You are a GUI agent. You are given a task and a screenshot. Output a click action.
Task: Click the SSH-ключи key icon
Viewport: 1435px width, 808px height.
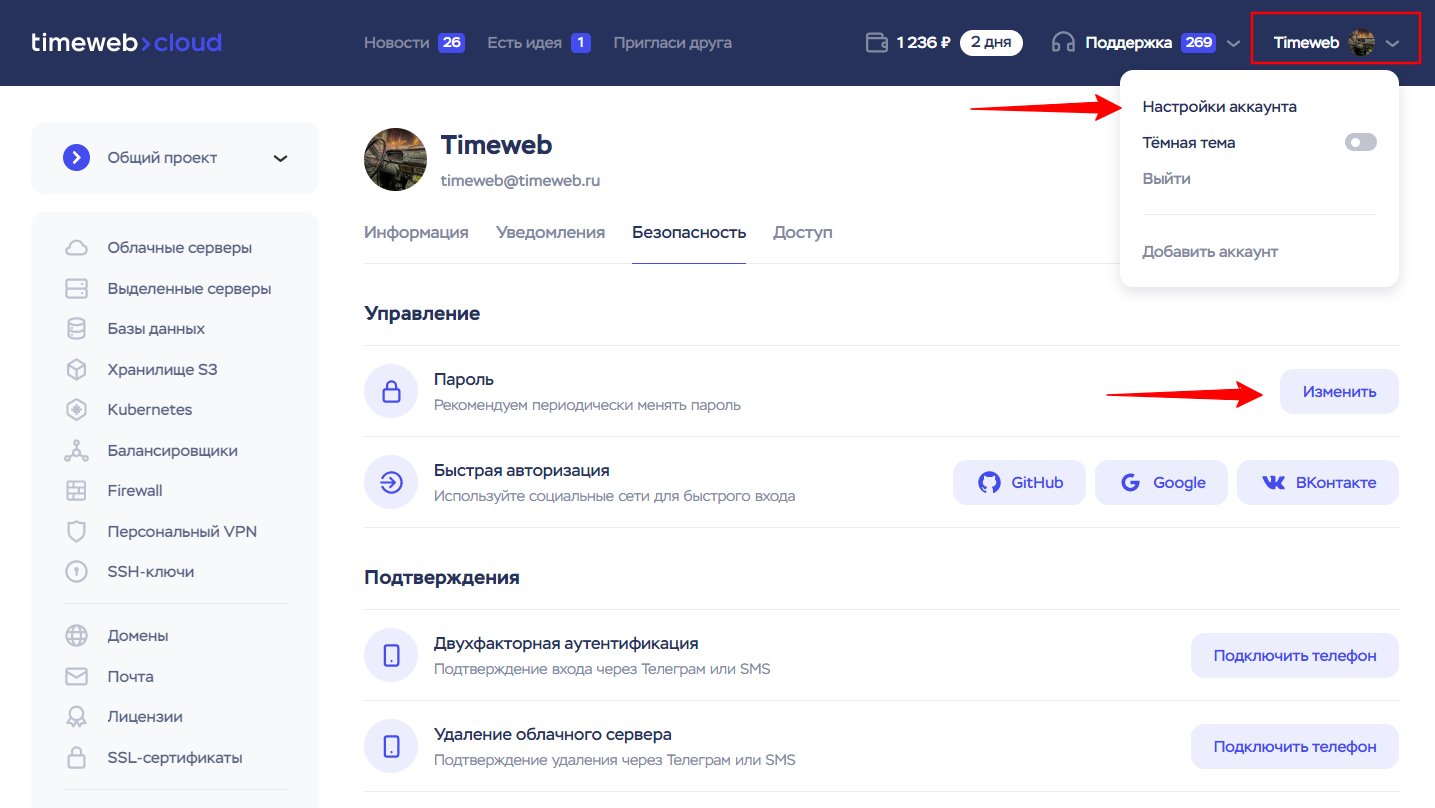[76, 572]
